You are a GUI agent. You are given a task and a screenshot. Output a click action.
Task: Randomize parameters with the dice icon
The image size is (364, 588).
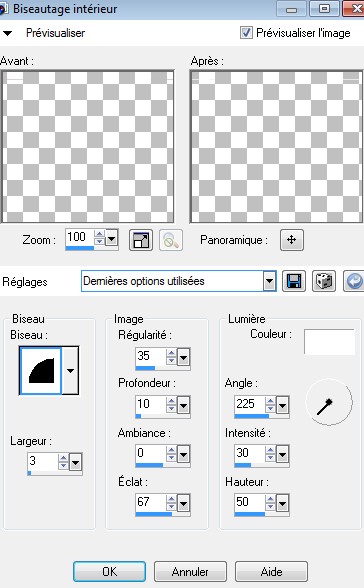tap(324, 281)
